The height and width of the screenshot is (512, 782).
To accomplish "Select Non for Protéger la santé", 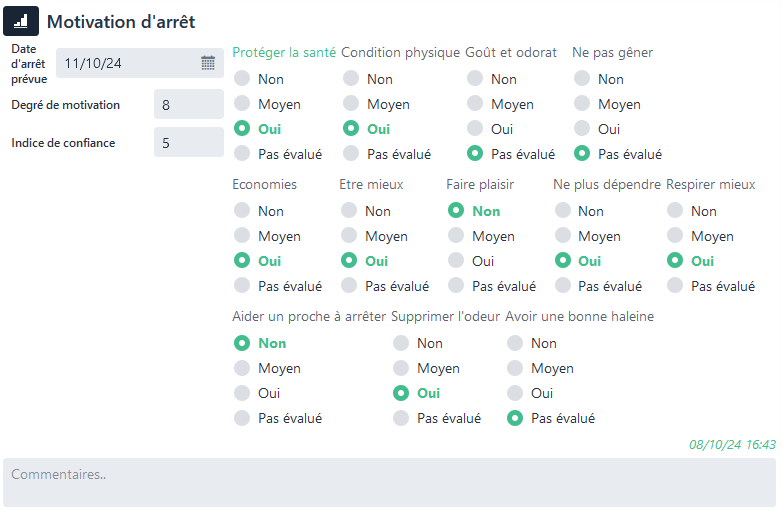I will [x=241, y=79].
